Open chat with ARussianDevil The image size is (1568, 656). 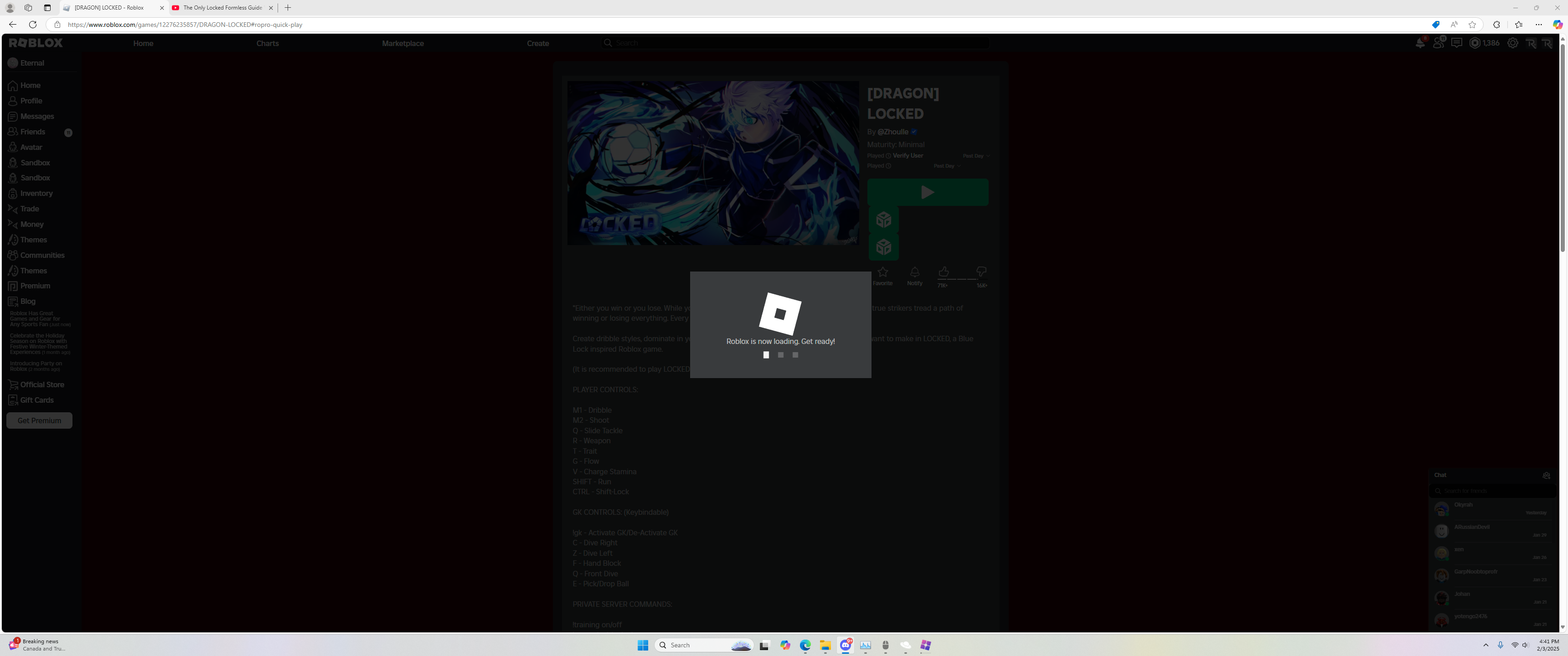1492,531
